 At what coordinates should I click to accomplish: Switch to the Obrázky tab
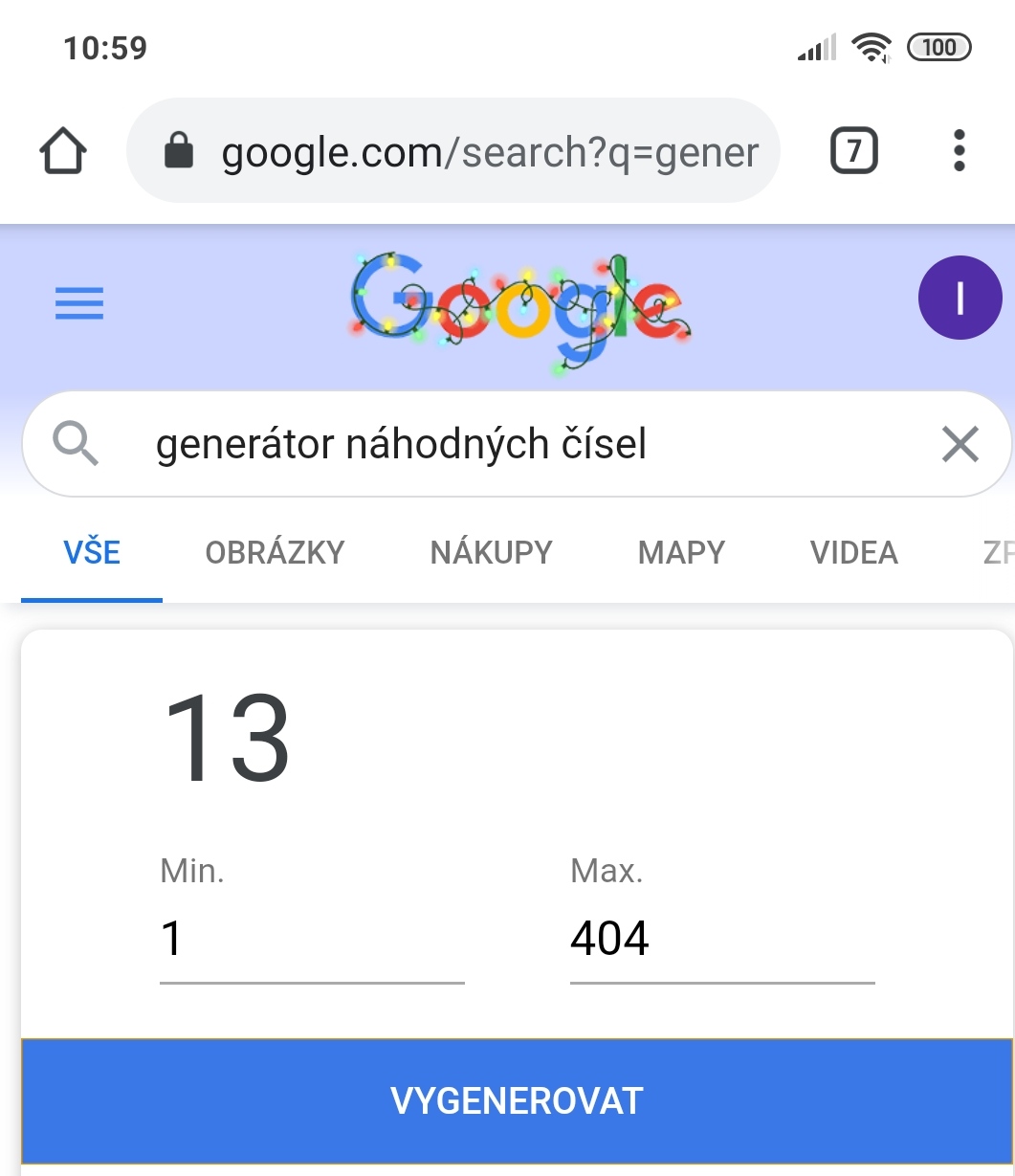click(x=275, y=553)
